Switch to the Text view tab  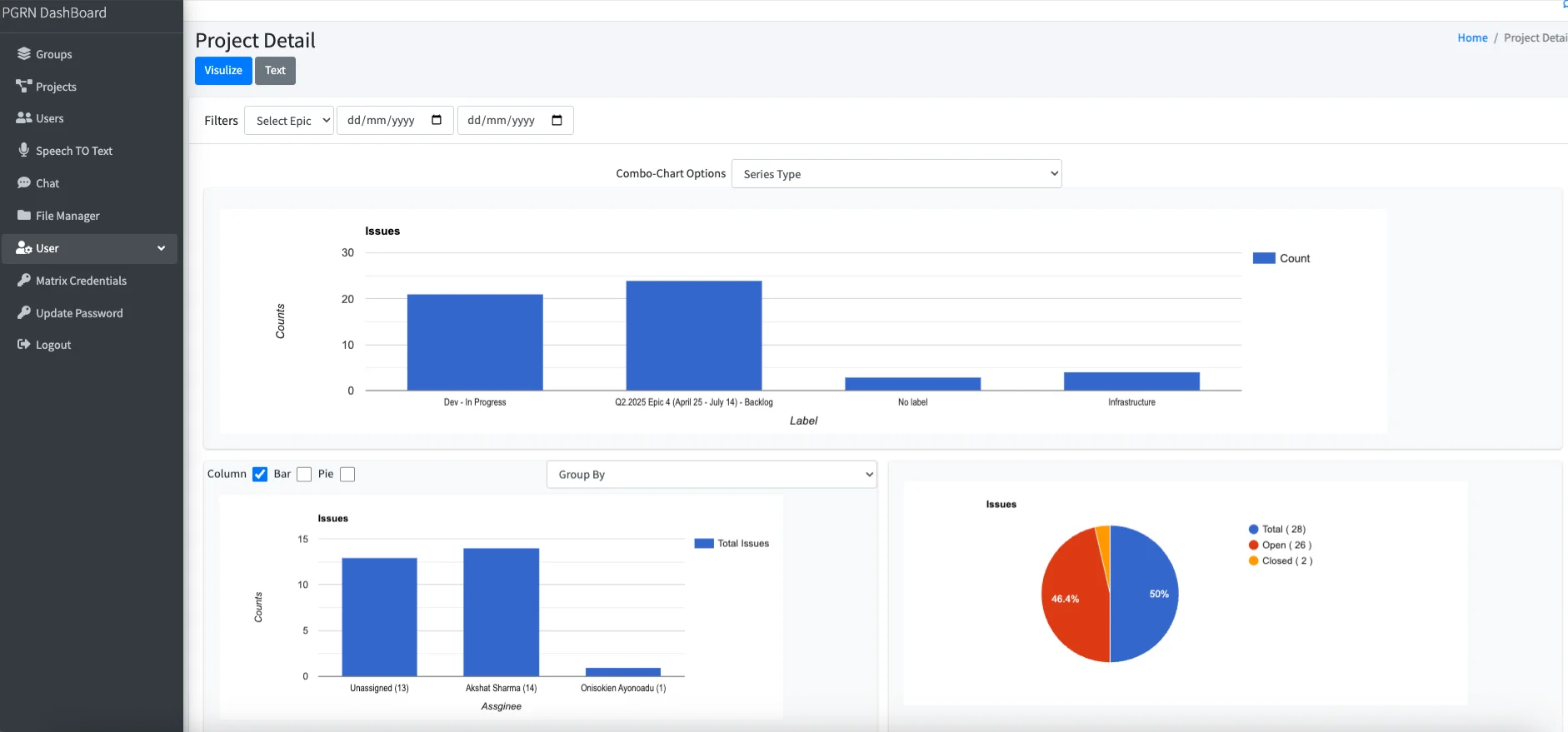pyautogui.click(x=275, y=71)
